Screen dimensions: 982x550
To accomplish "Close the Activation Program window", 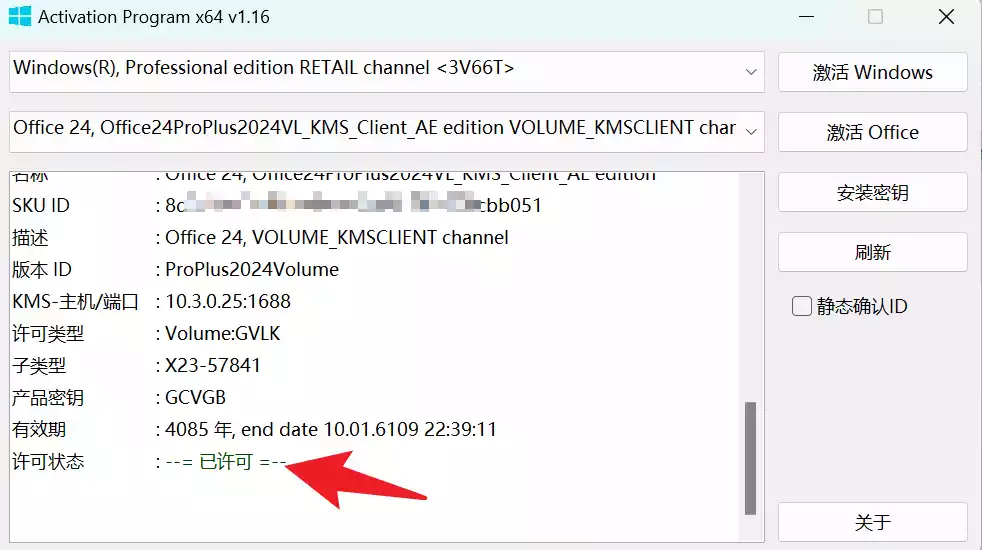I will click(946, 17).
